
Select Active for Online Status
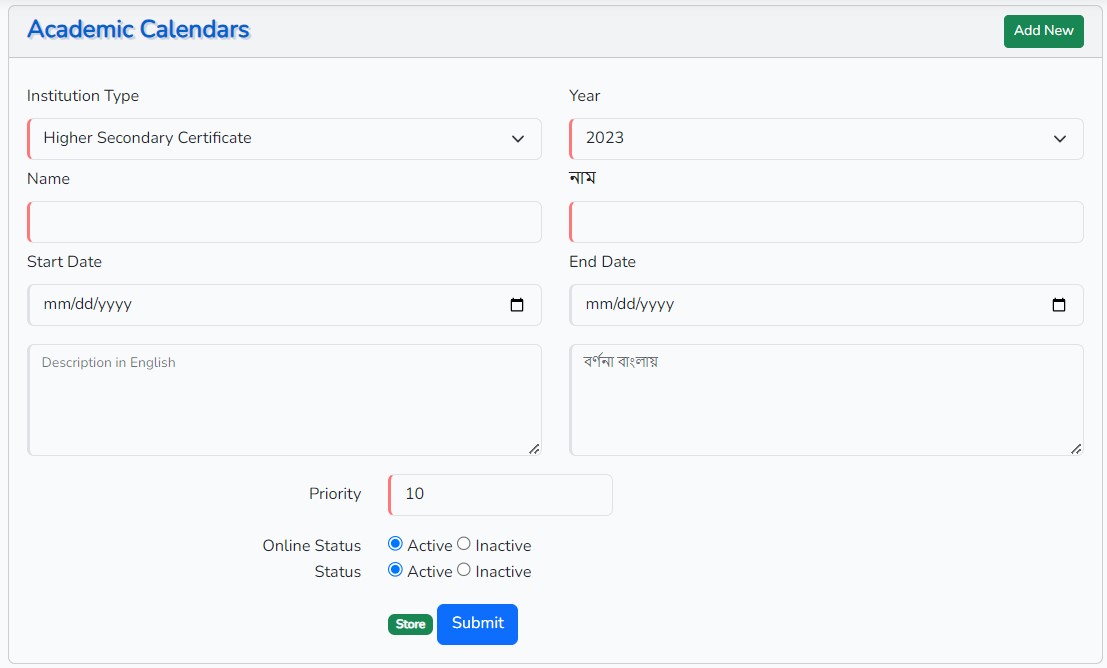click(x=395, y=544)
